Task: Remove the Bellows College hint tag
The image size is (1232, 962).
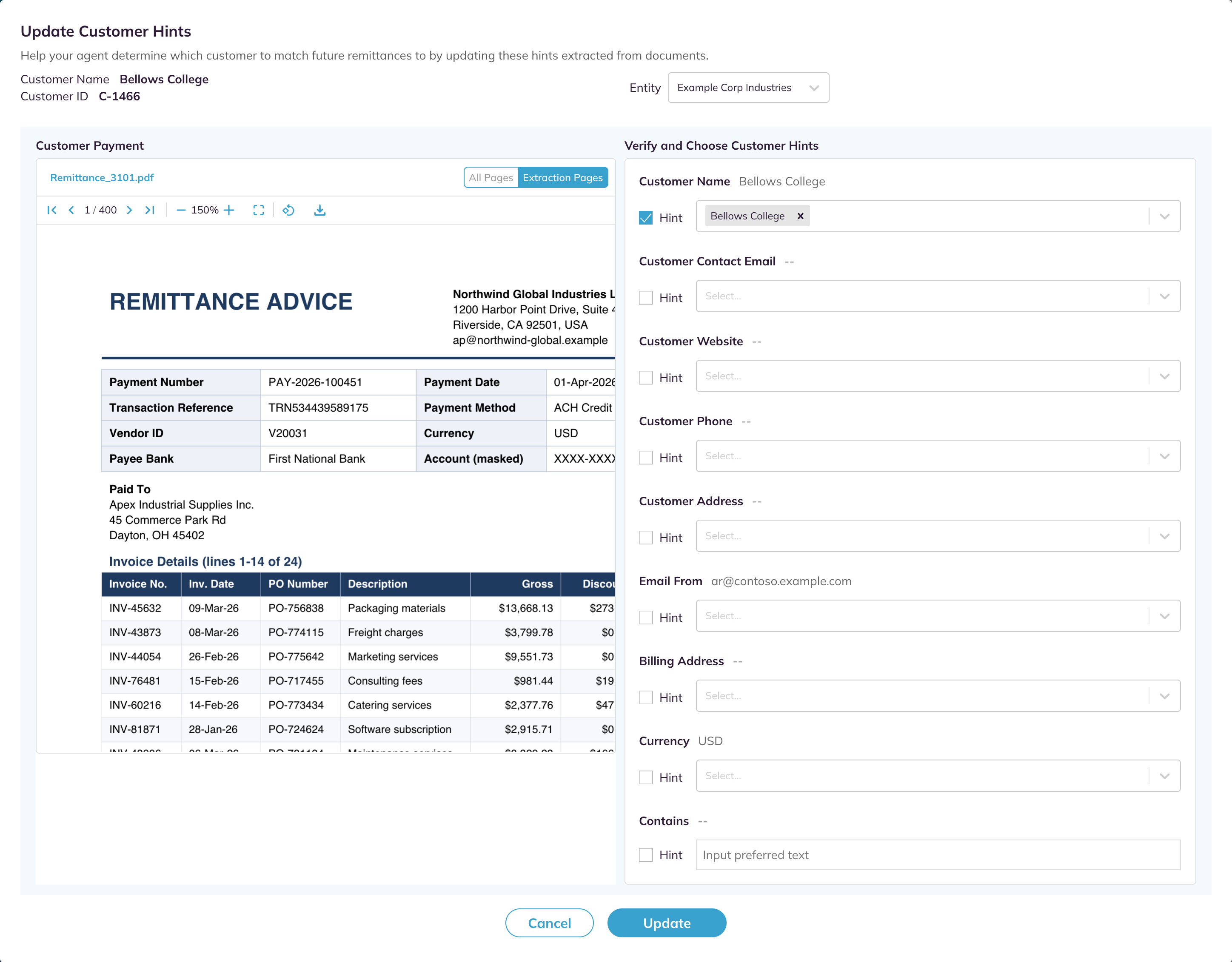Action: 800,216
